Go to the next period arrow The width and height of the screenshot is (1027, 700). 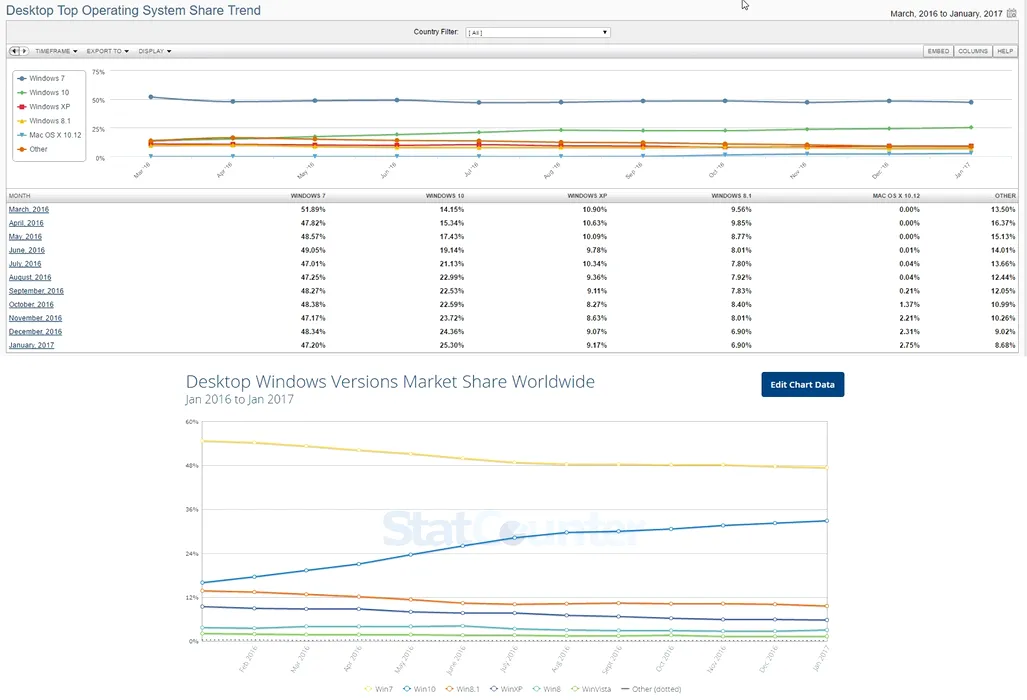[24, 51]
